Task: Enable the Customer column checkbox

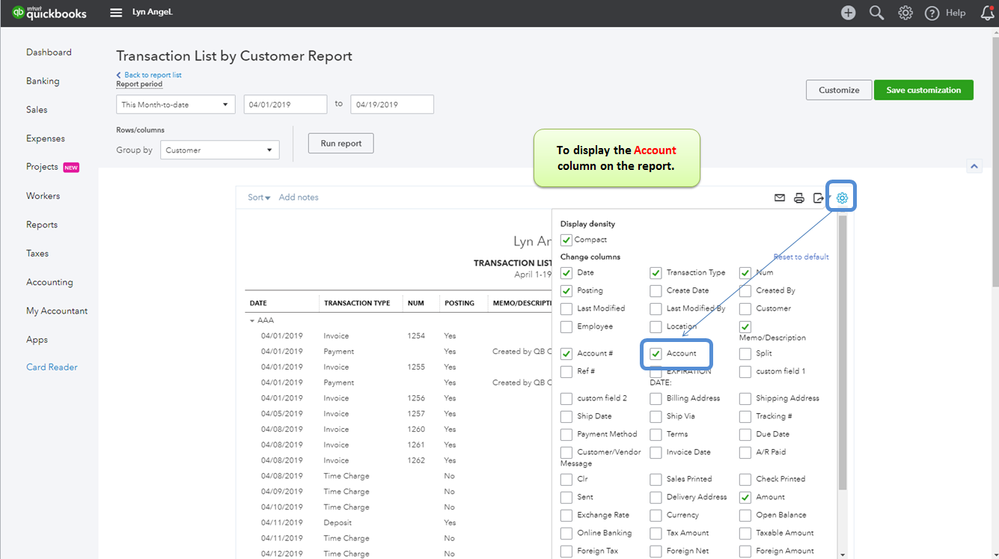Action: (x=746, y=309)
